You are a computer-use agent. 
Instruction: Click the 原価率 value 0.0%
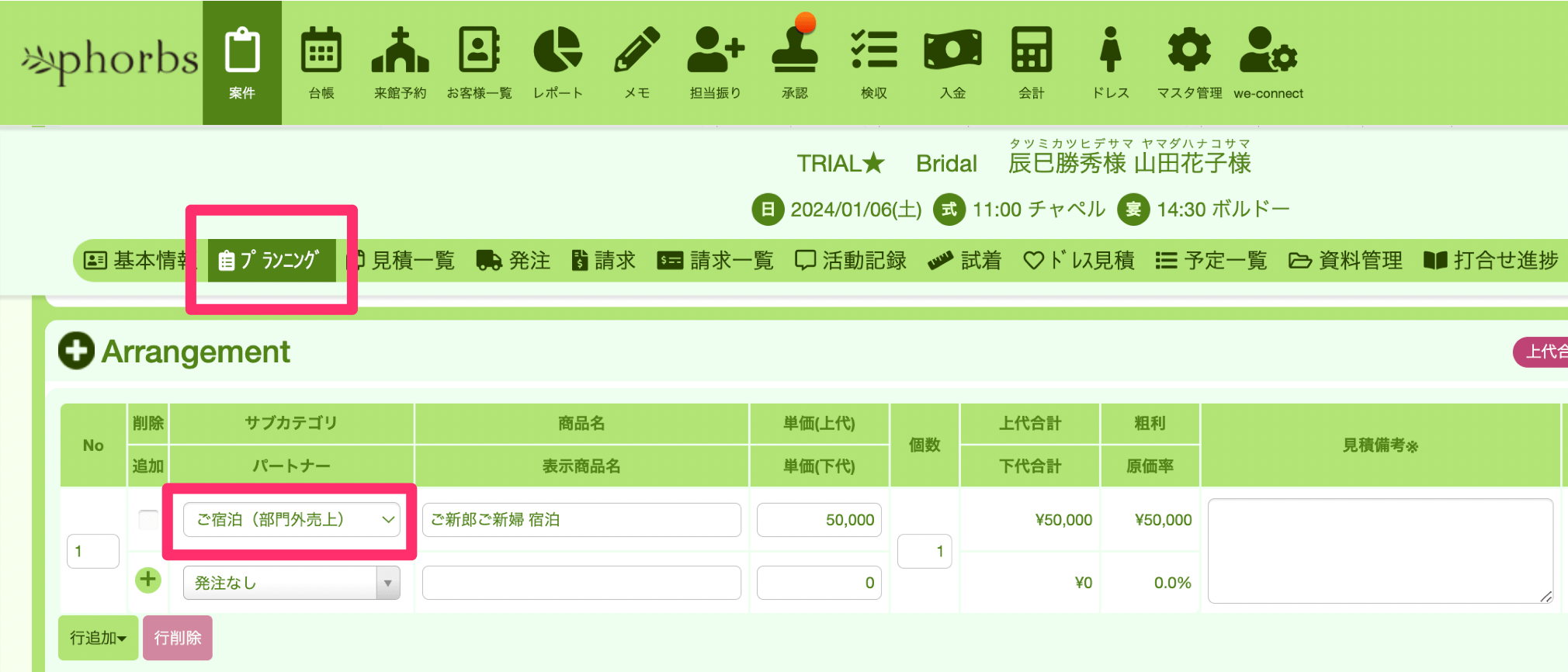(x=1172, y=583)
